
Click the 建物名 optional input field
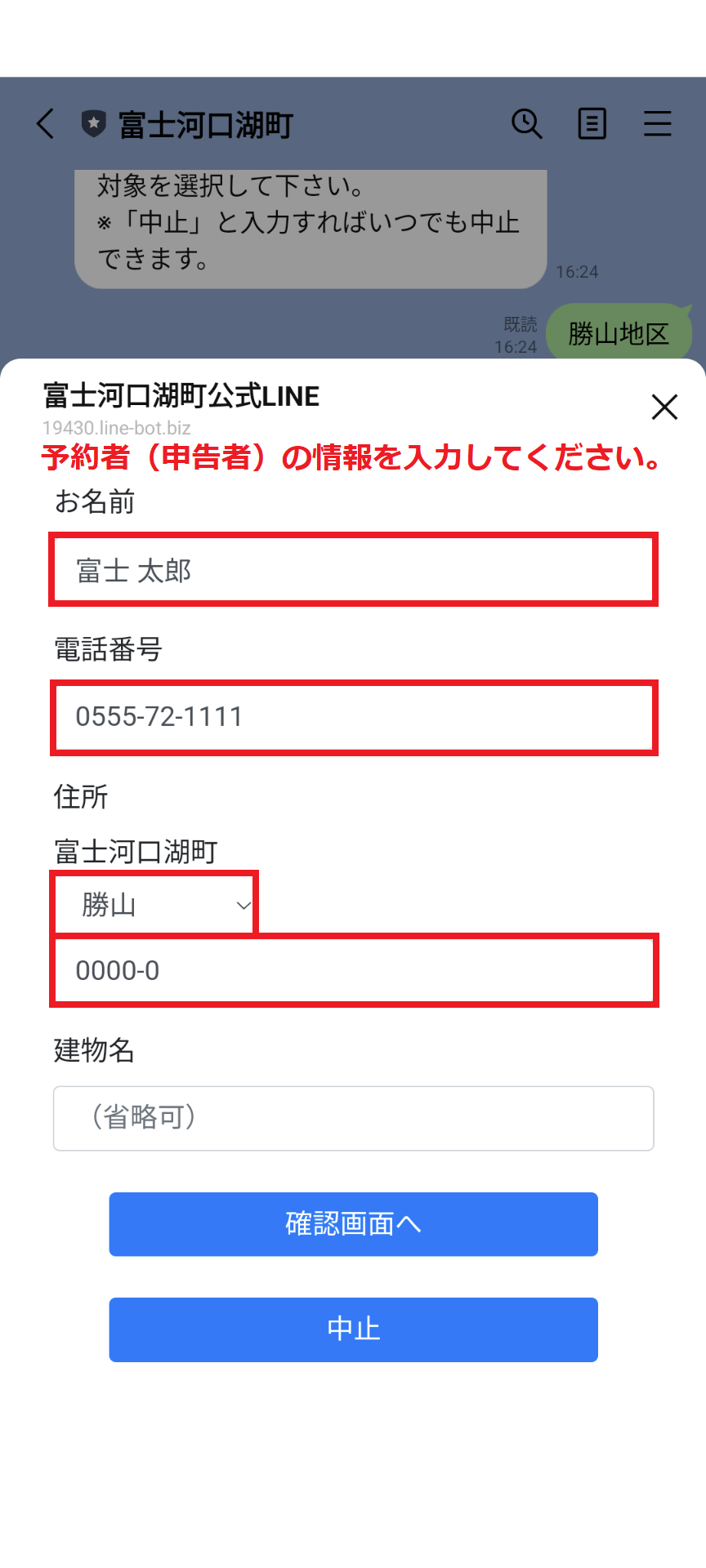click(x=353, y=1118)
